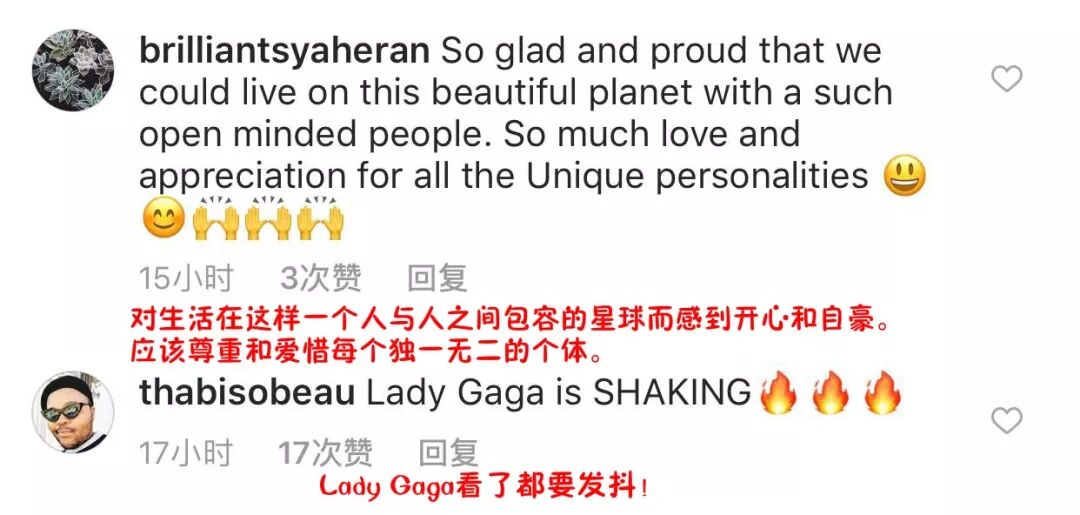Reply to brilliantsyaheran via 回复
Screen dimensions: 1080x515
[437, 280]
